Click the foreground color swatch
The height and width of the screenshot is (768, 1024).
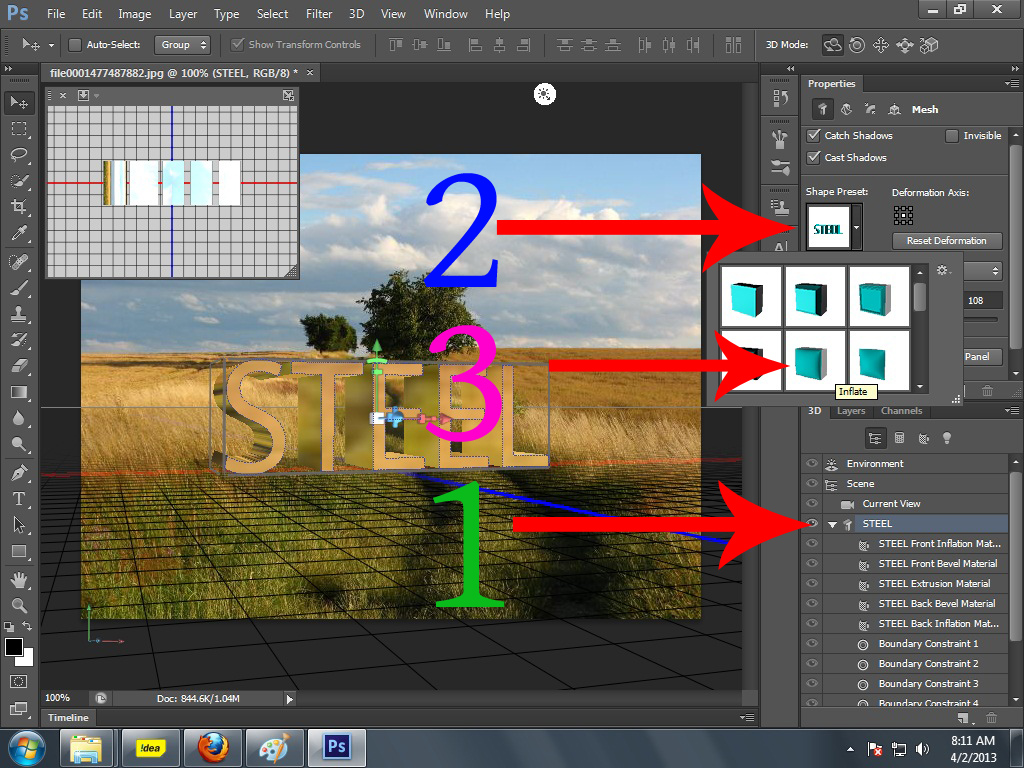[14, 648]
